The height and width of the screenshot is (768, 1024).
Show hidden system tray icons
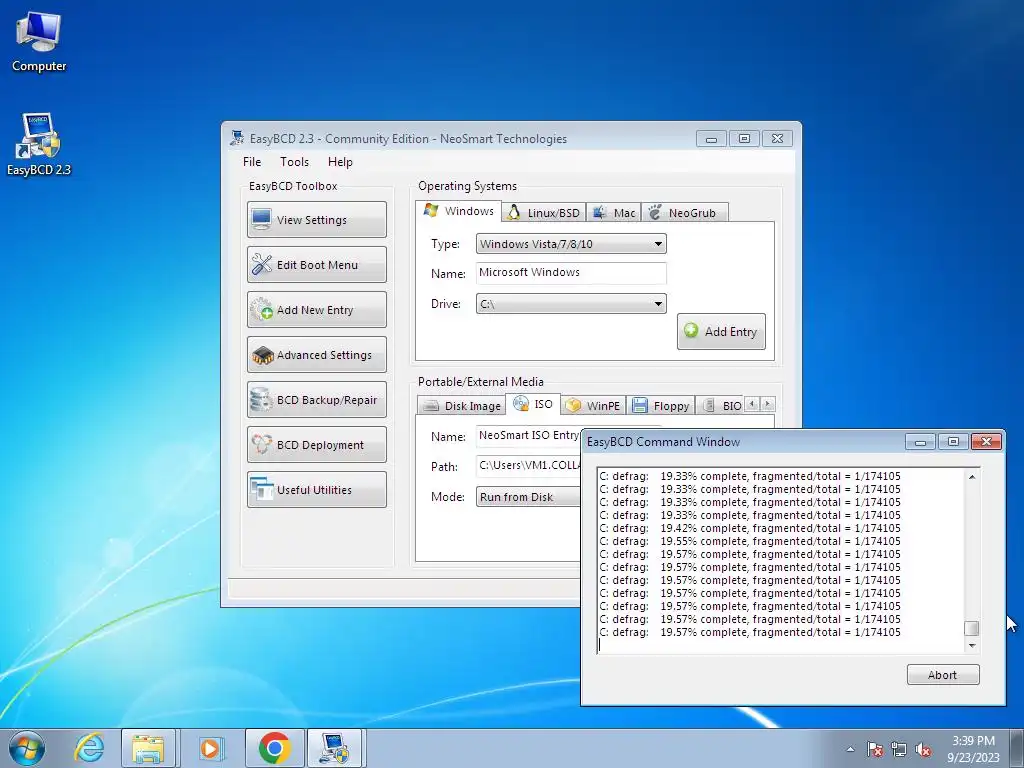tap(850, 749)
